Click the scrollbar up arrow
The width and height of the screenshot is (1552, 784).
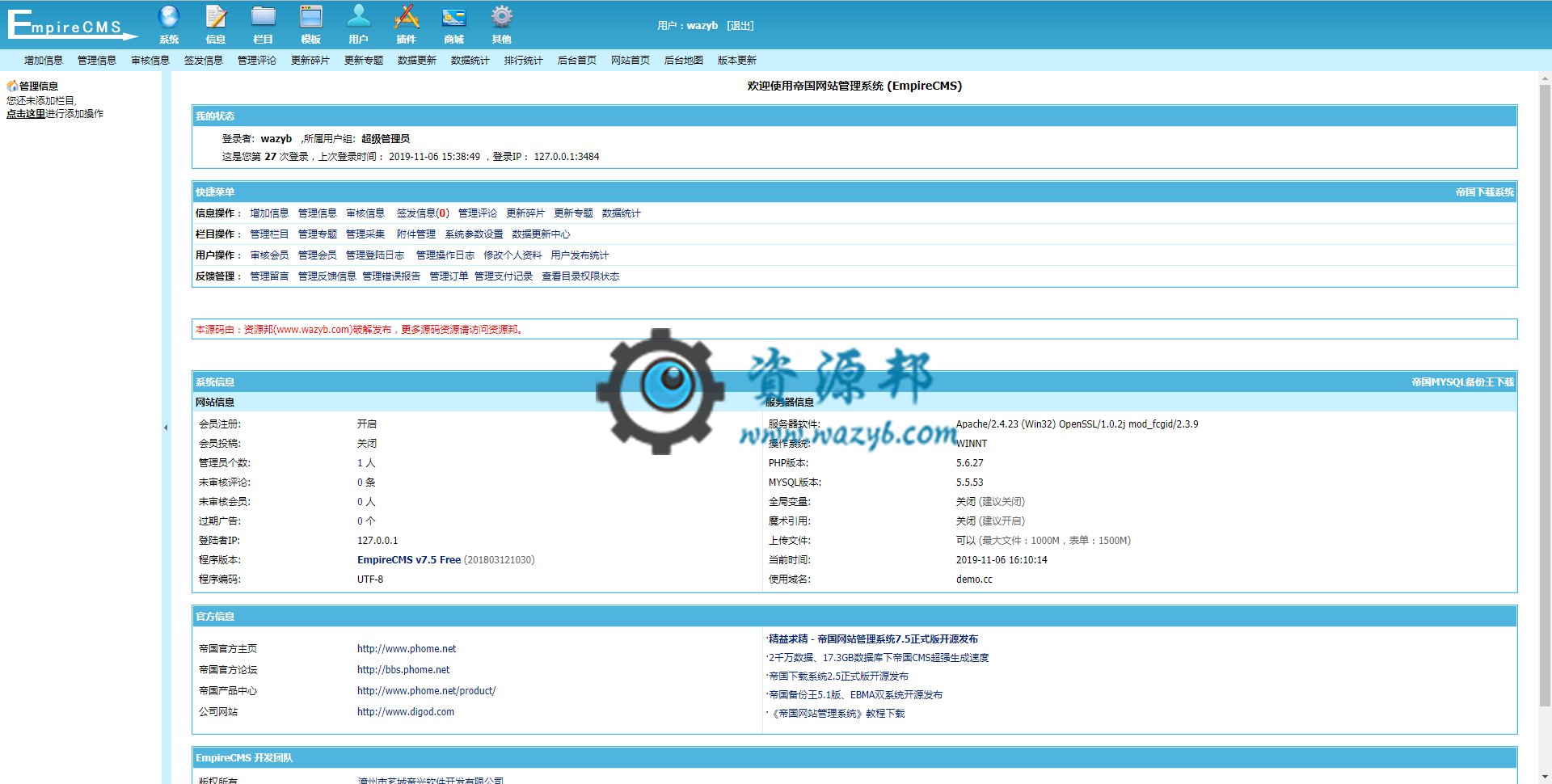[x=1545, y=78]
